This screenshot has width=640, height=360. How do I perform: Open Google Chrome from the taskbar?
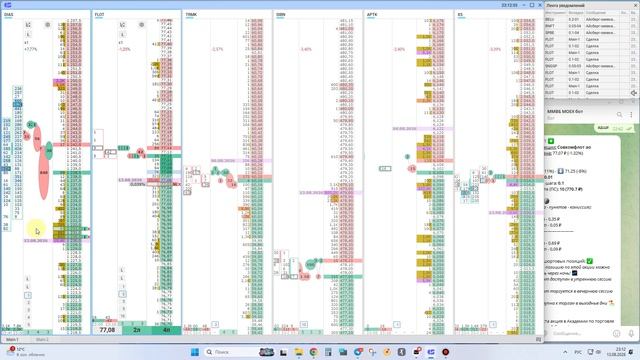click(313, 352)
